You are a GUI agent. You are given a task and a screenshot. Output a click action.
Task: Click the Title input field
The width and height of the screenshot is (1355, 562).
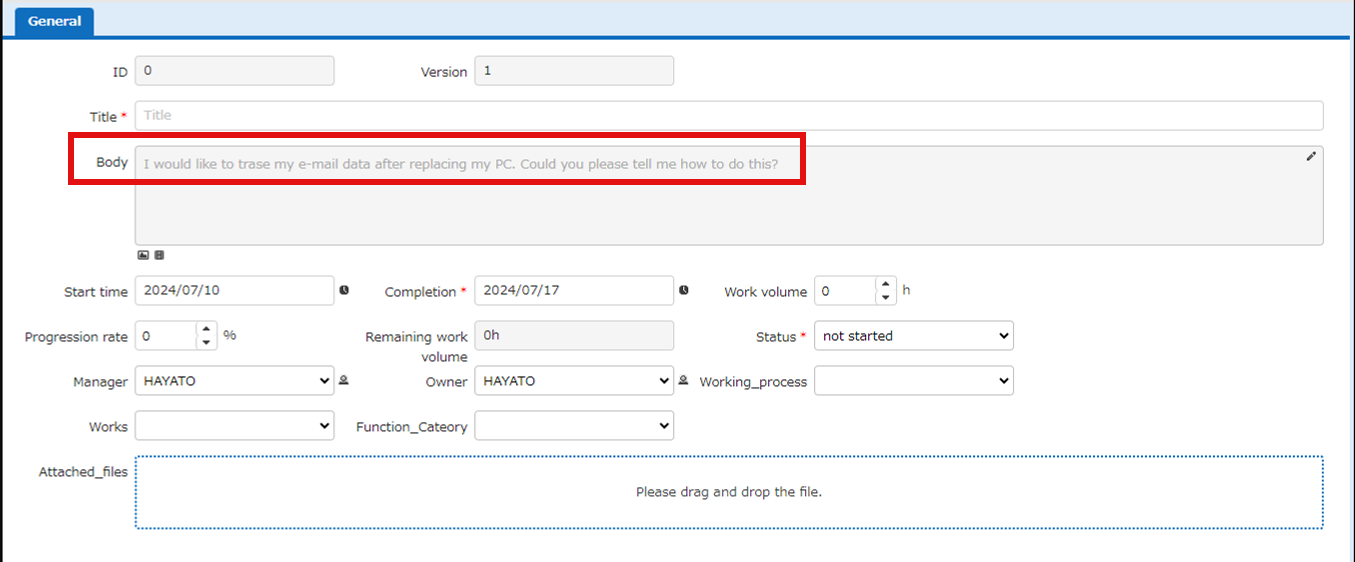[x=729, y=115]
